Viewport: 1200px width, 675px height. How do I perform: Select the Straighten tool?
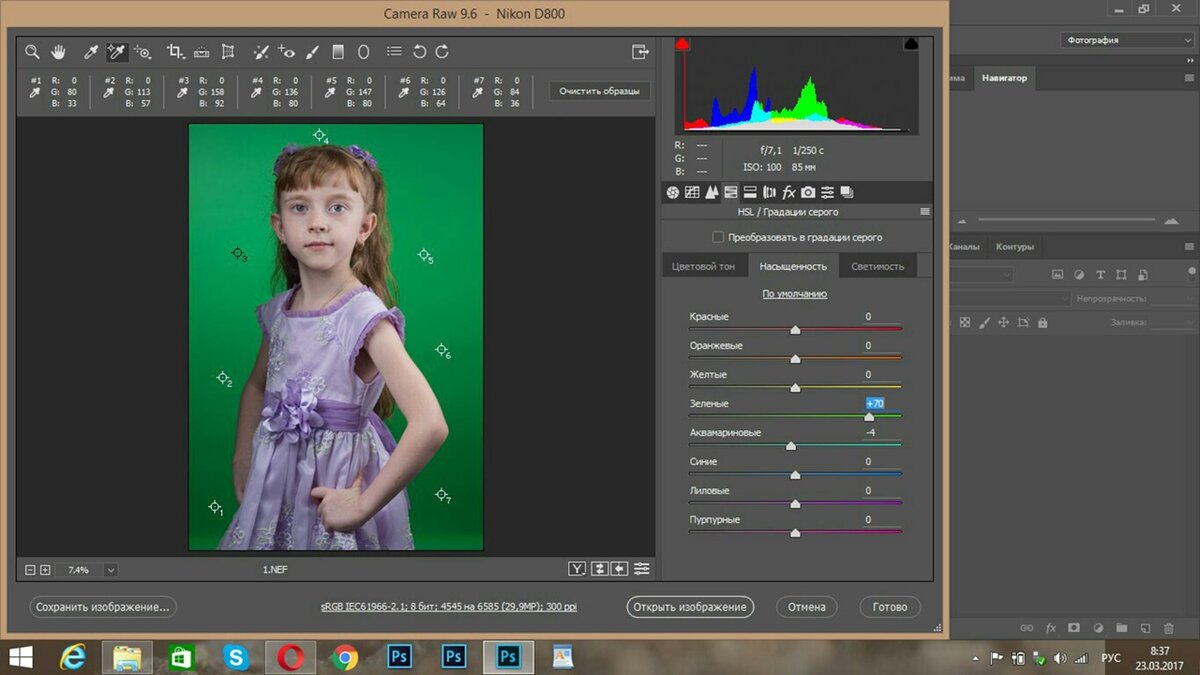tap(201, 51)
